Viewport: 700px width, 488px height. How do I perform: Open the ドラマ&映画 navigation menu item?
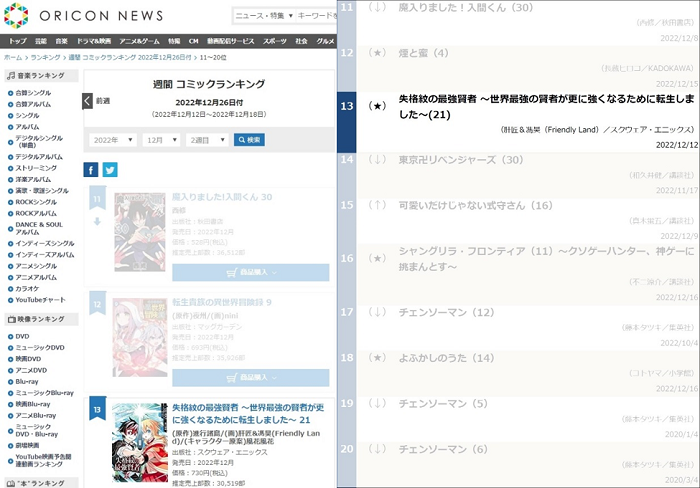click(94, 41)
